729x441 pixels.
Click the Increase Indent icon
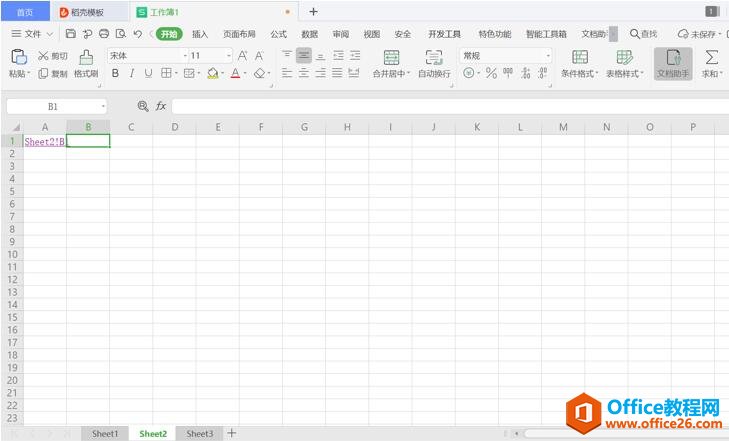coord(355,56)
